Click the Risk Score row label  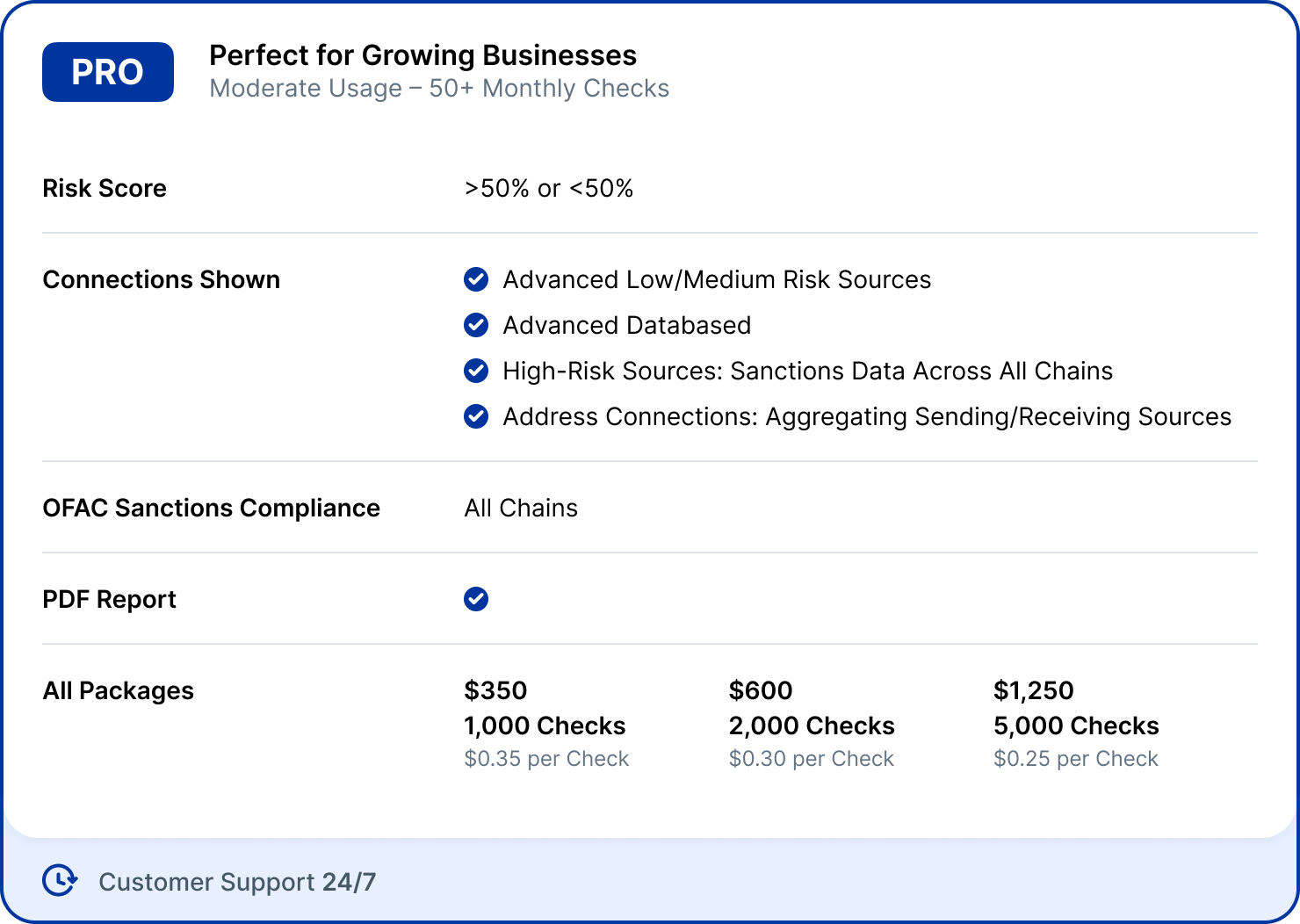point(105,188)
